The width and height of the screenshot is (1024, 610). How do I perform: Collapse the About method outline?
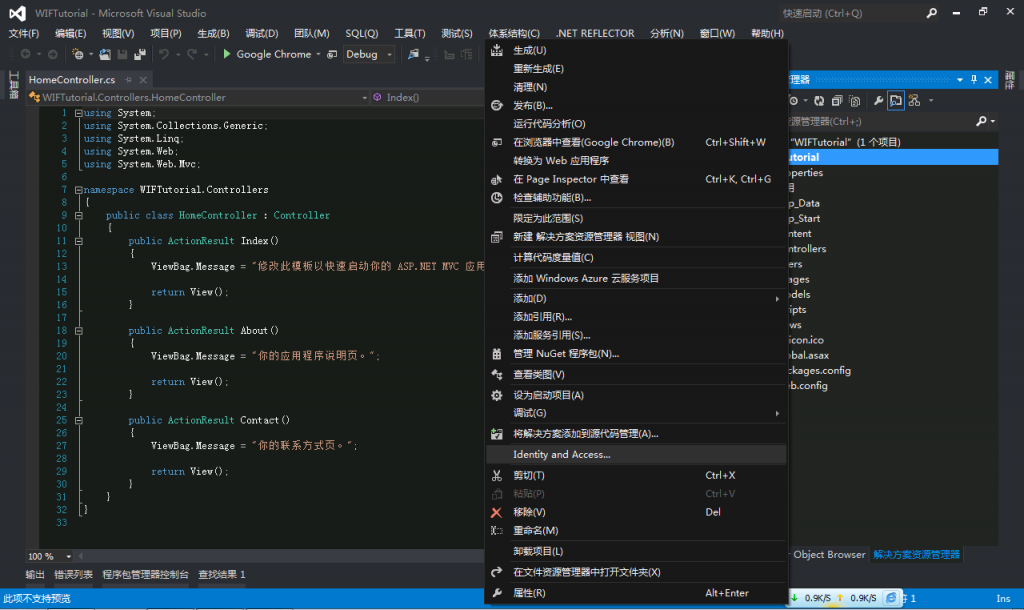pyautogui.click(x=78, y=330)
